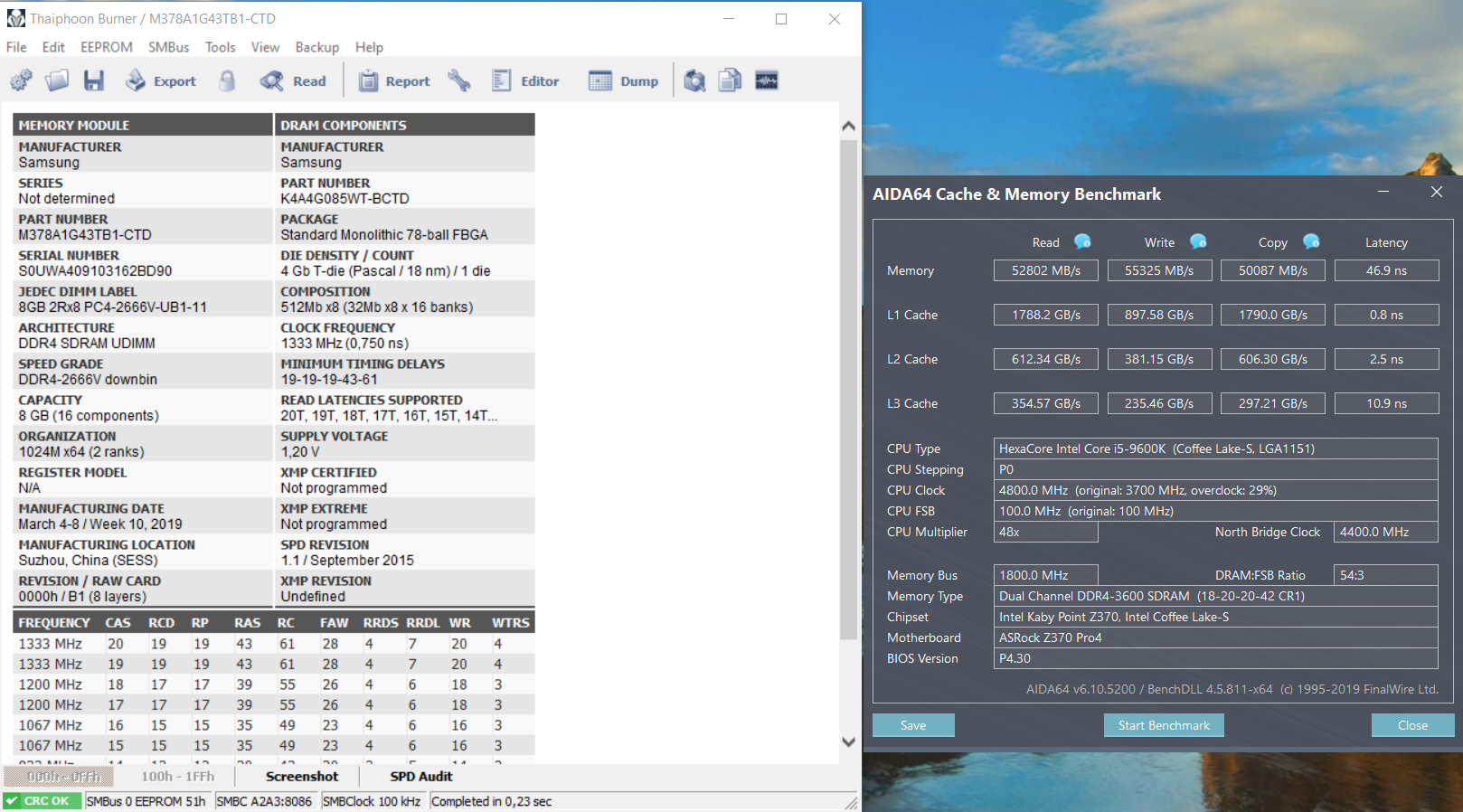
Task: Click the vertical scrollbar thumb in Thaiphoon Burner
Action: coord(848,389)
